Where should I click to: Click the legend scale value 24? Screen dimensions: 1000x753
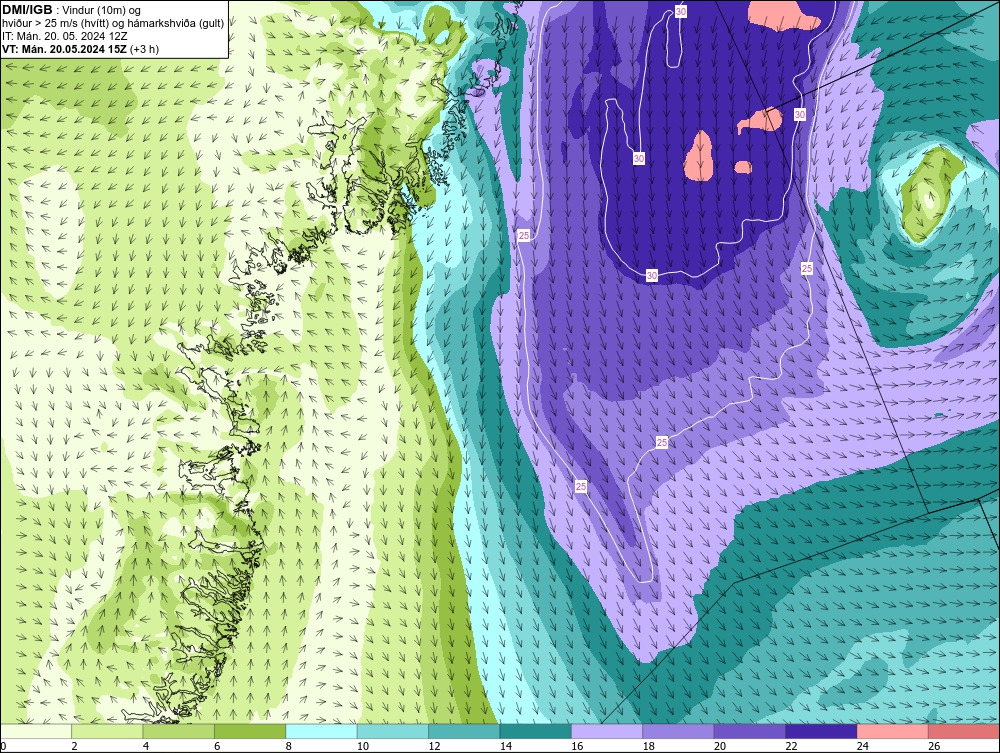863,746
